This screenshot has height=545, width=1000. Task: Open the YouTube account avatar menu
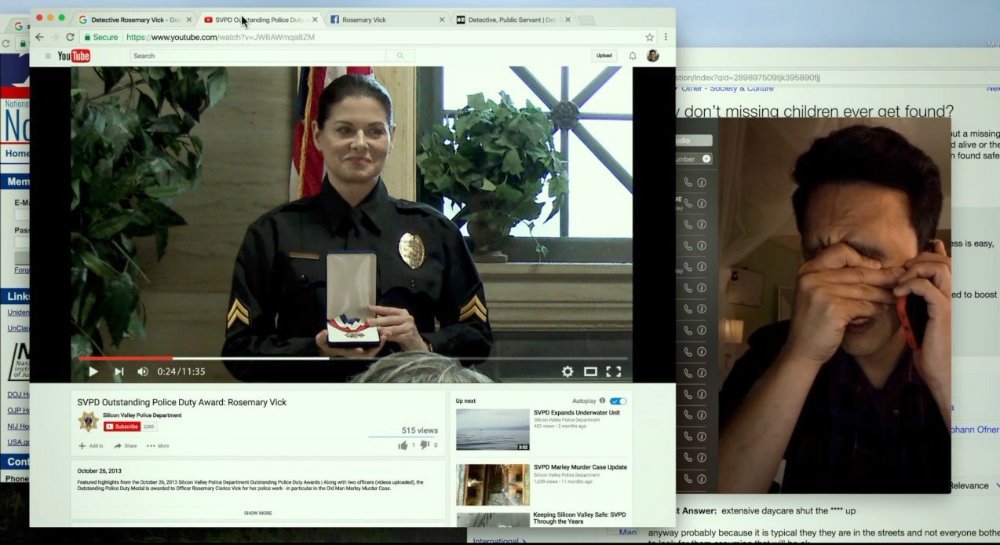coord(652,56)
